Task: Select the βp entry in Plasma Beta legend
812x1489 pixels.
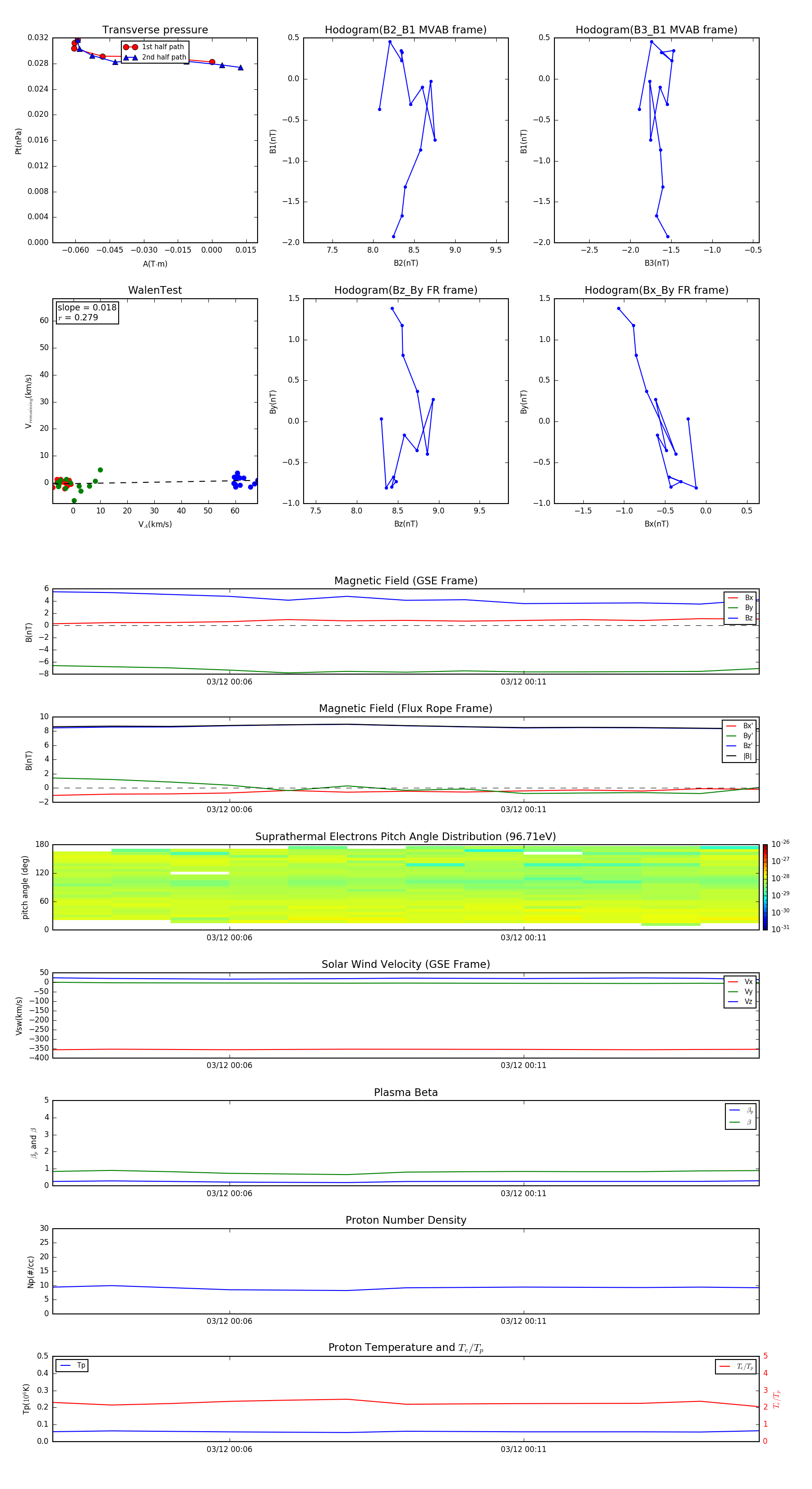Action: click(x=741, y=1110)
